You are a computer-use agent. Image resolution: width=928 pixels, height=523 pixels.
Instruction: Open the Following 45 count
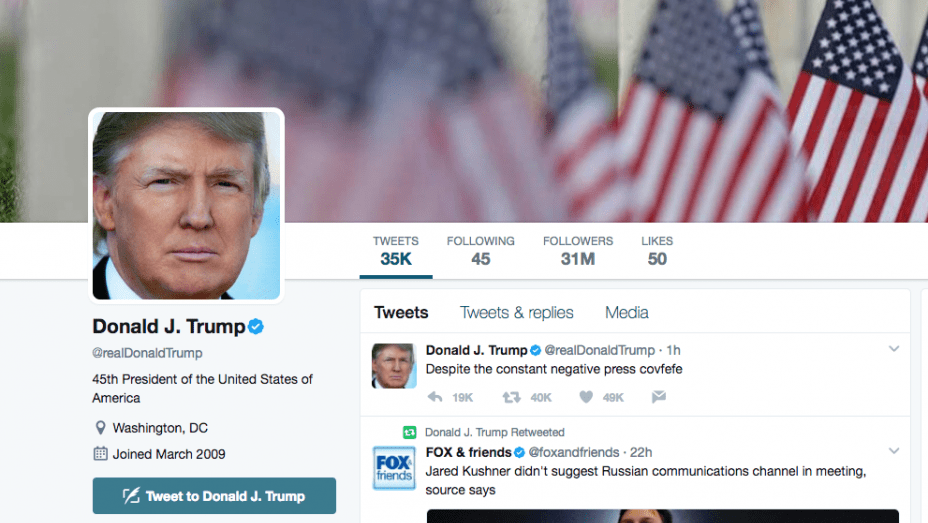[x=481, y=251]
